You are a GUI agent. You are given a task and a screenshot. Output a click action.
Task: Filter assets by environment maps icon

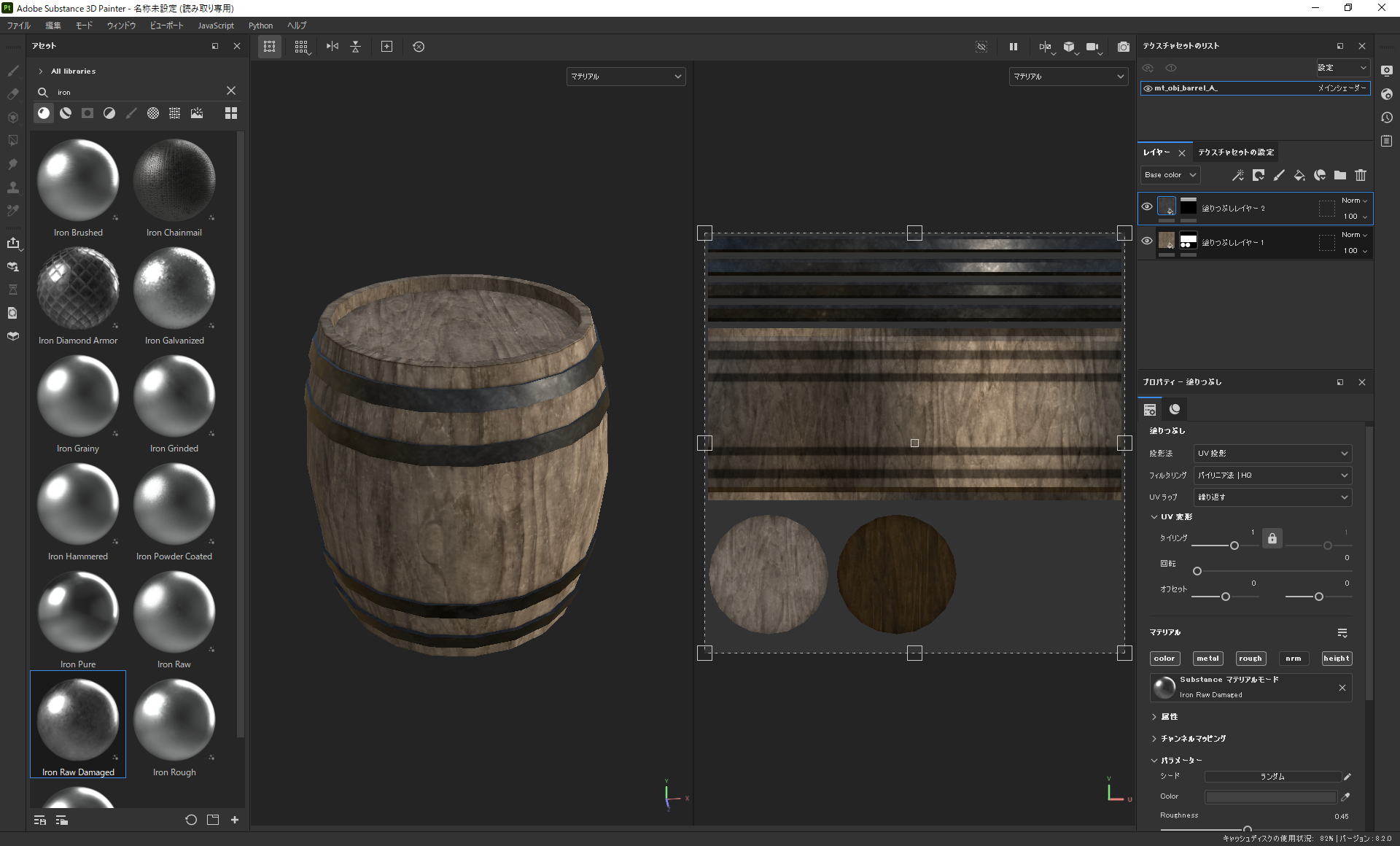click(x=197, y=113)
